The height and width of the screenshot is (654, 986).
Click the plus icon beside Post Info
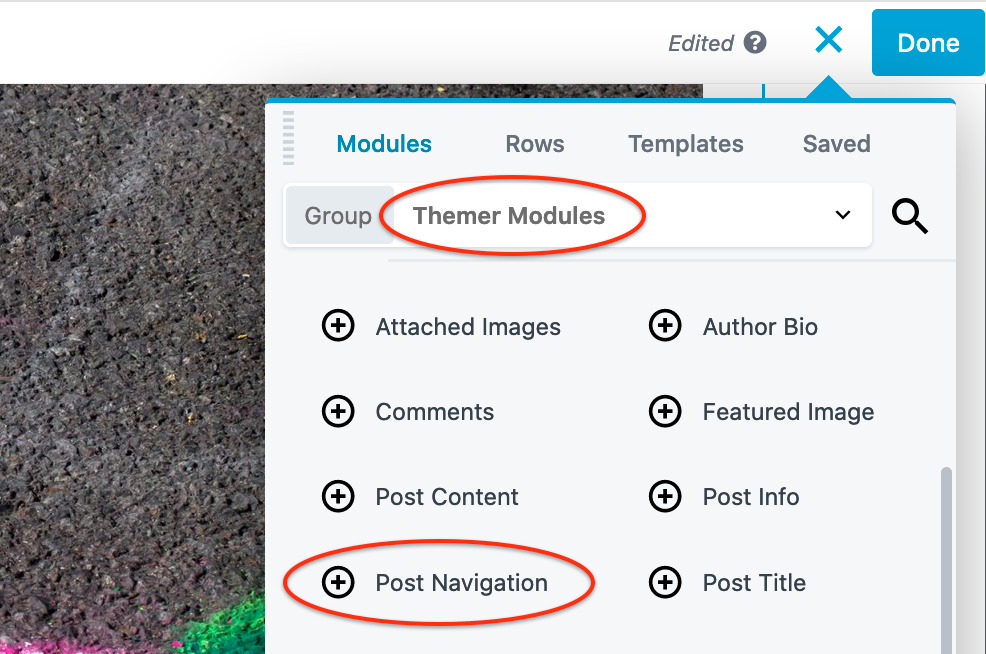[665, 496]
